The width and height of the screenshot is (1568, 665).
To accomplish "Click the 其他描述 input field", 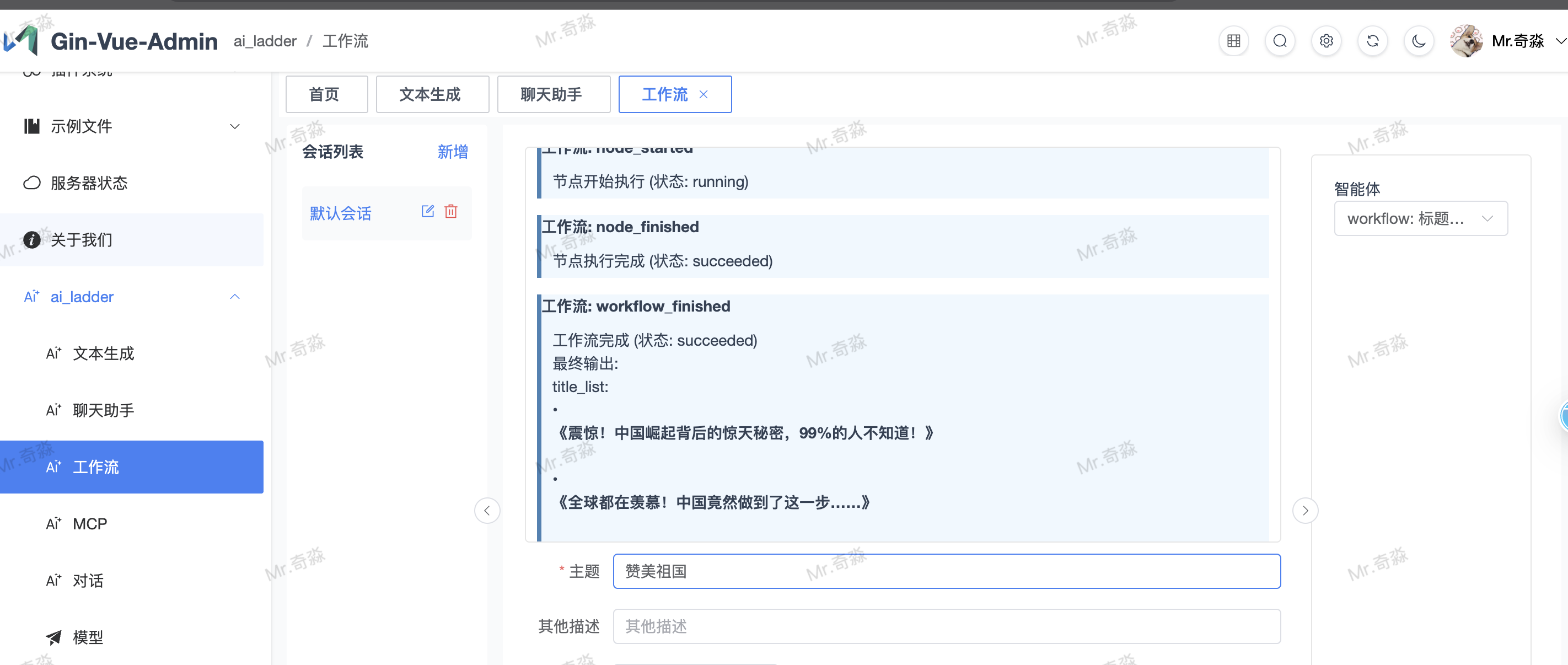I will pos(946,626).
